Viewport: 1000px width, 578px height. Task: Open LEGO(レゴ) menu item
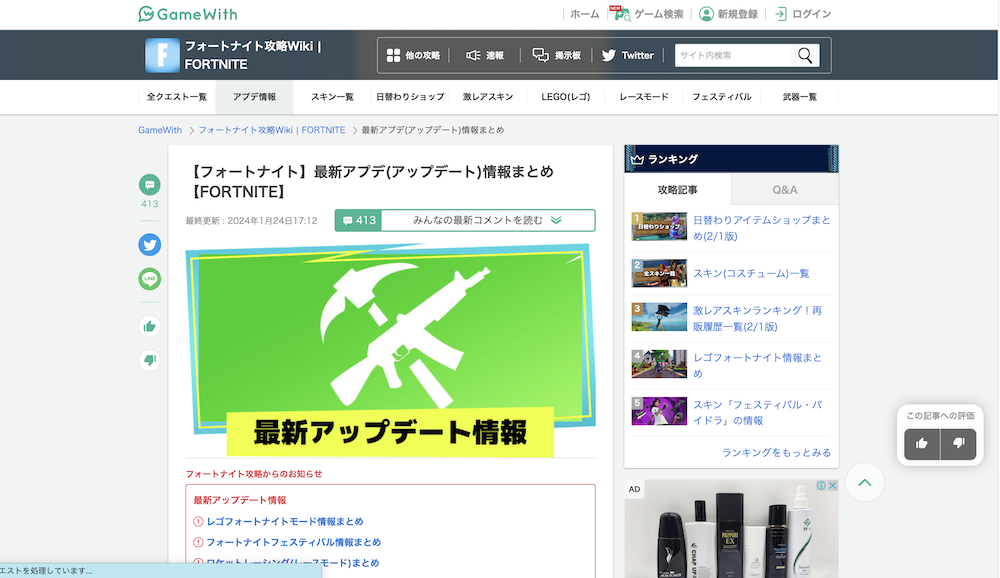coord(566,97)
